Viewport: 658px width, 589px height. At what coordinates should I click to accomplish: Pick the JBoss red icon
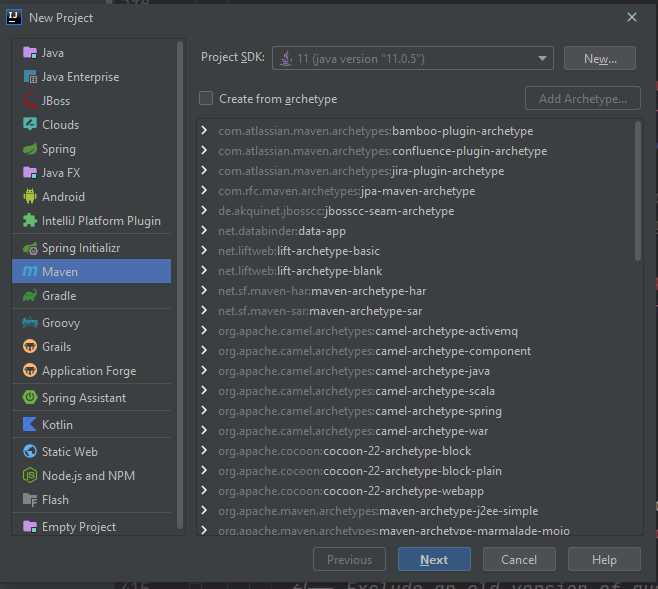(x=30, y=101)
